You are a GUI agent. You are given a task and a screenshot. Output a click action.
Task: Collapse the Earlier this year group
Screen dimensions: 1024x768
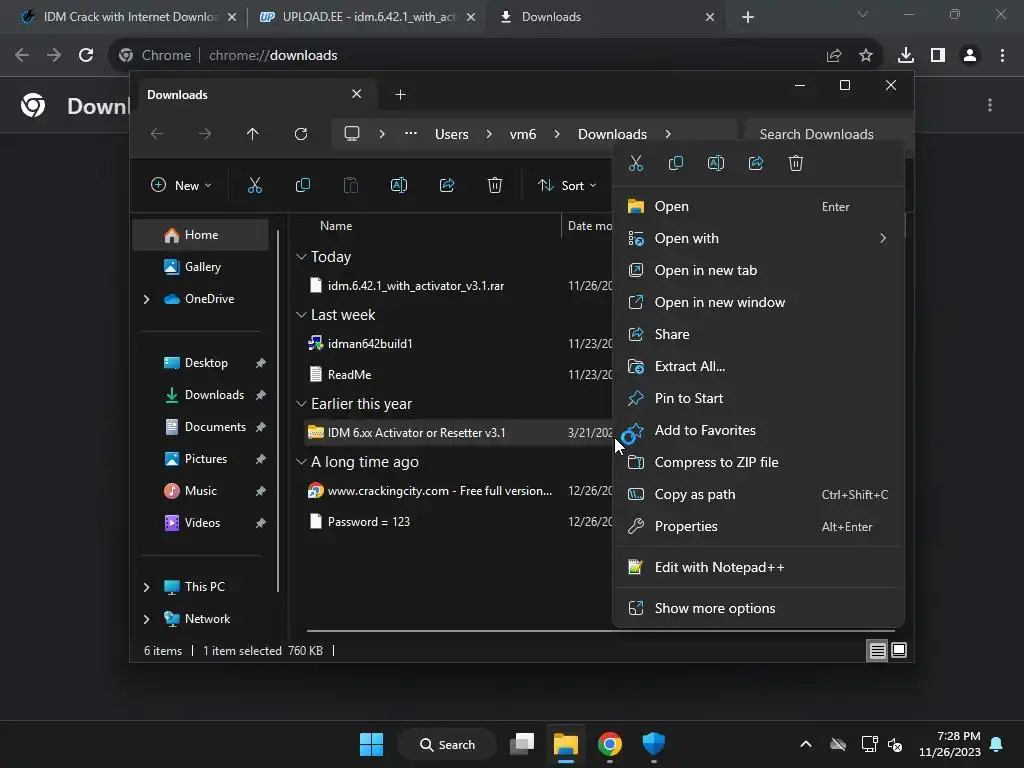301,404
